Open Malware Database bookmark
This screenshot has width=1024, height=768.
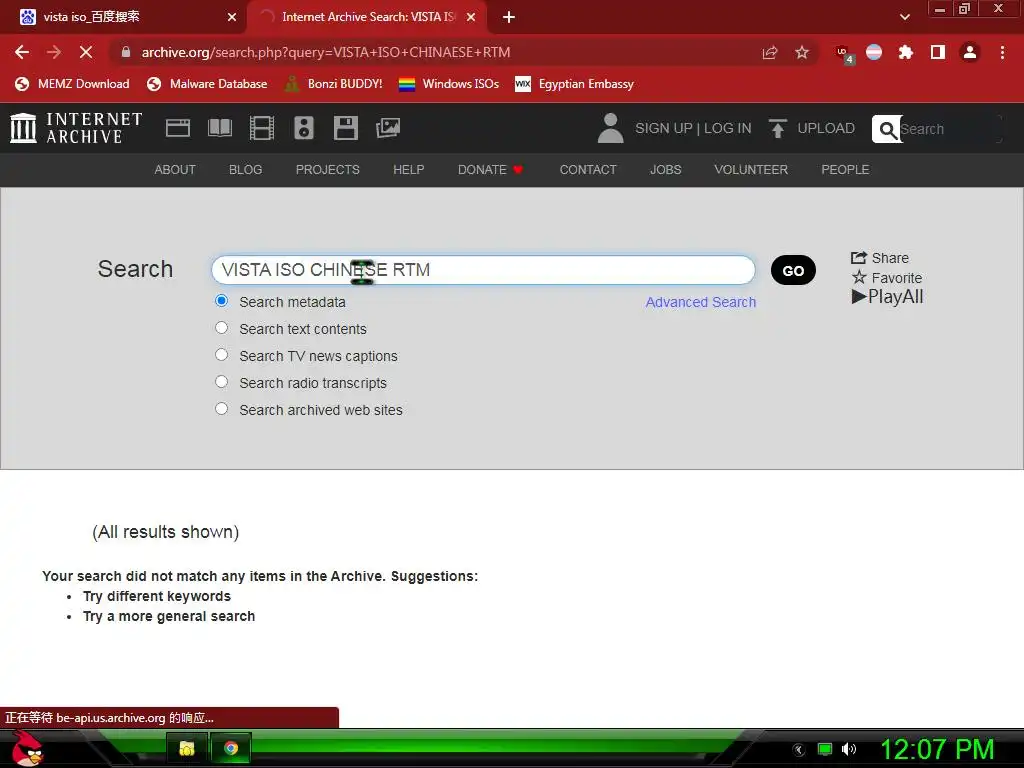coord(207,84)
